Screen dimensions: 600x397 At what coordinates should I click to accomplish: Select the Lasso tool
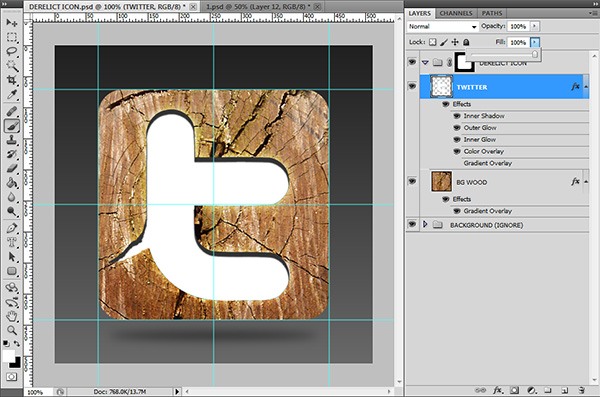coord(11,51)
